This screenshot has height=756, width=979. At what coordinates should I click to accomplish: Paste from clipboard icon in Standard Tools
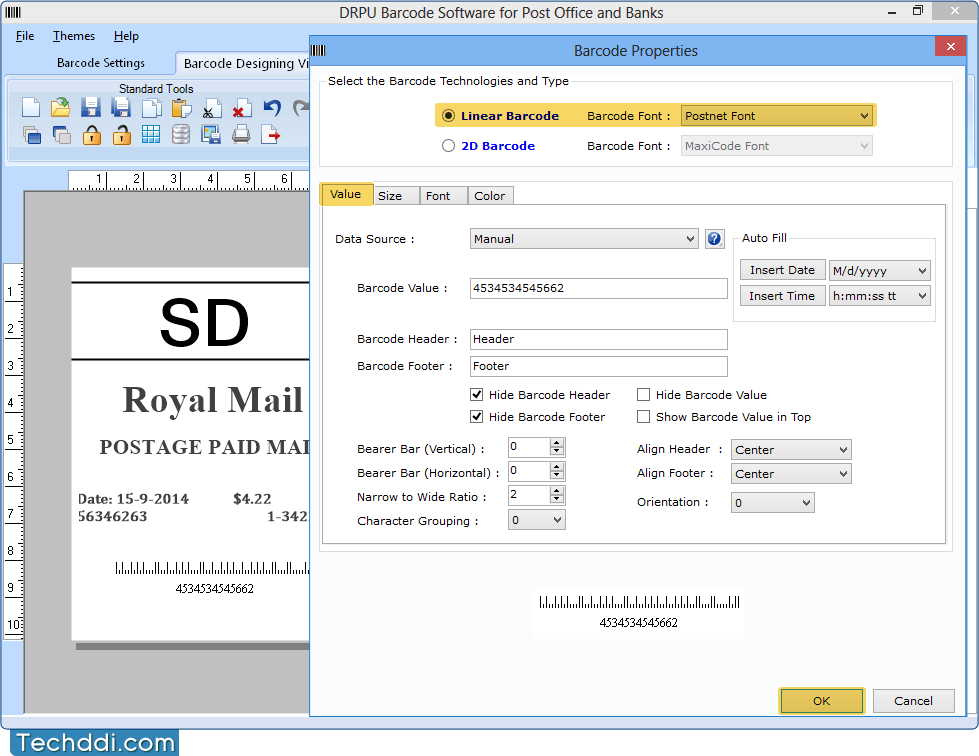(x=181, y=107)
